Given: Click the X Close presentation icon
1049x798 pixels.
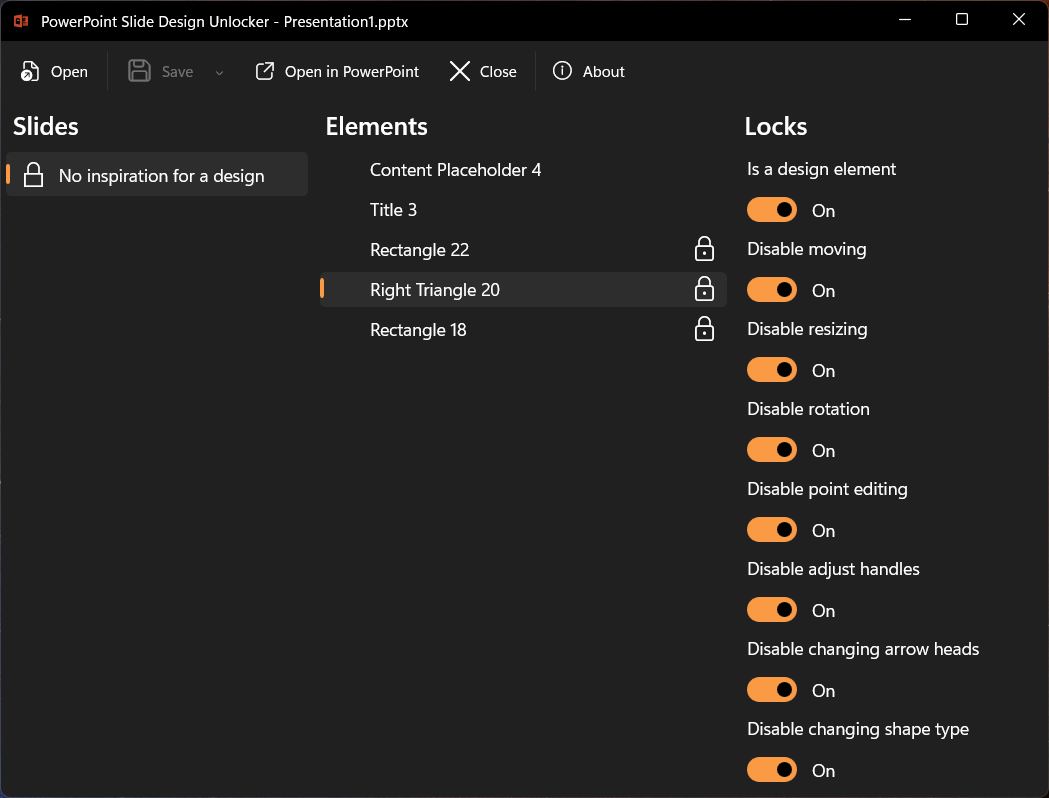Looking at the screenshot, I should pyautogui.click(x=459, y=72).
